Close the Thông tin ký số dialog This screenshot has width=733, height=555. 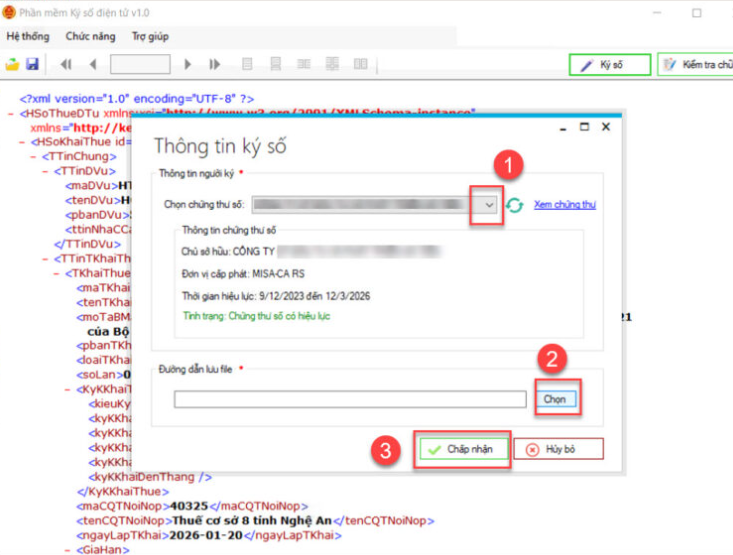pos(606,127)
